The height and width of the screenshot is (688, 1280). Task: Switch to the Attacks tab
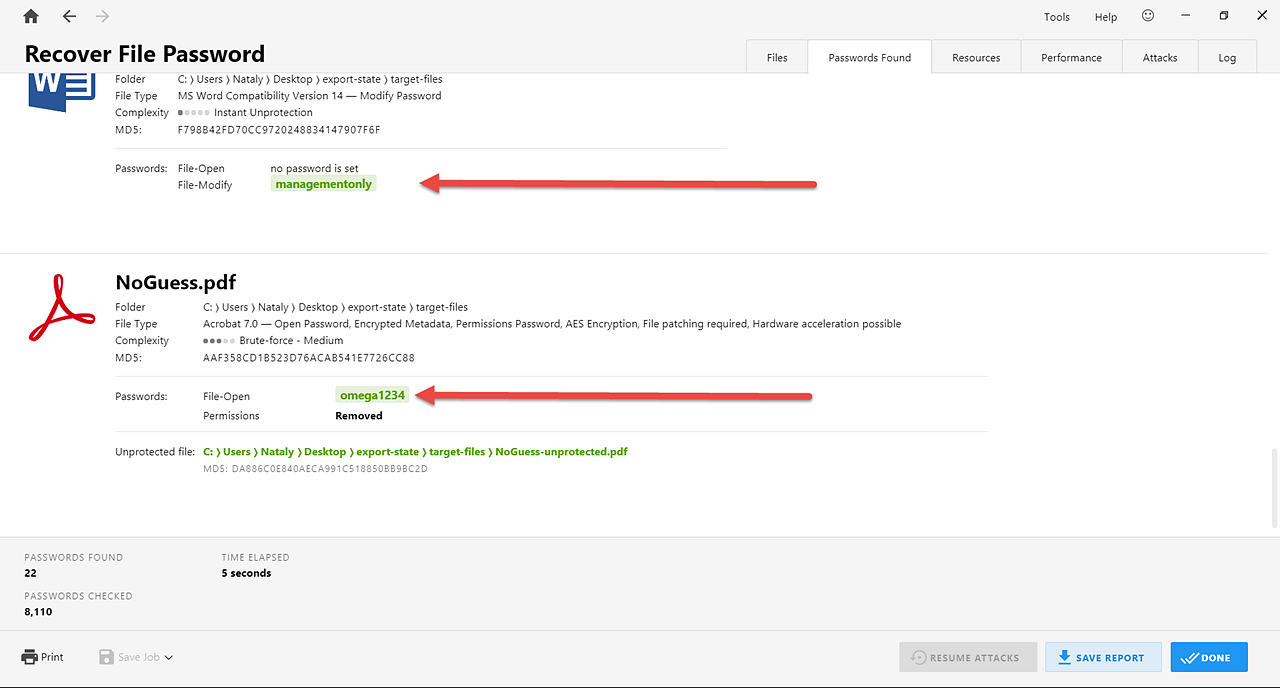1160,58
